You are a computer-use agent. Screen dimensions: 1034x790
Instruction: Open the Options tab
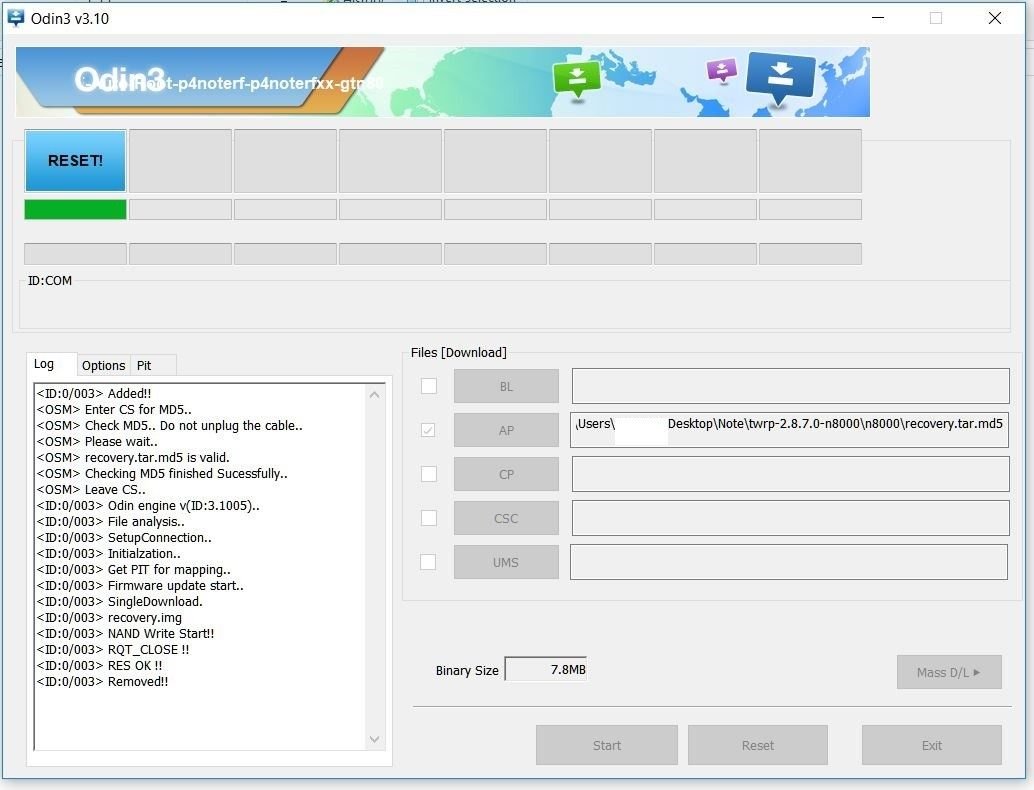104,365
